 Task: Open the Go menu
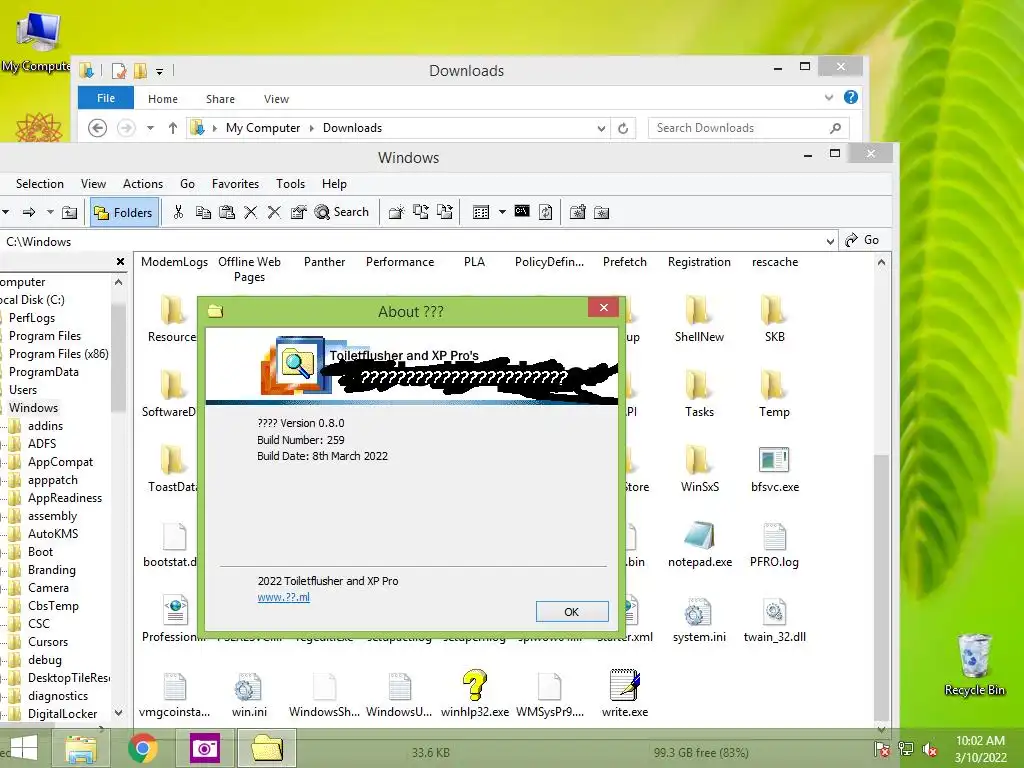[x=187, y=184]
